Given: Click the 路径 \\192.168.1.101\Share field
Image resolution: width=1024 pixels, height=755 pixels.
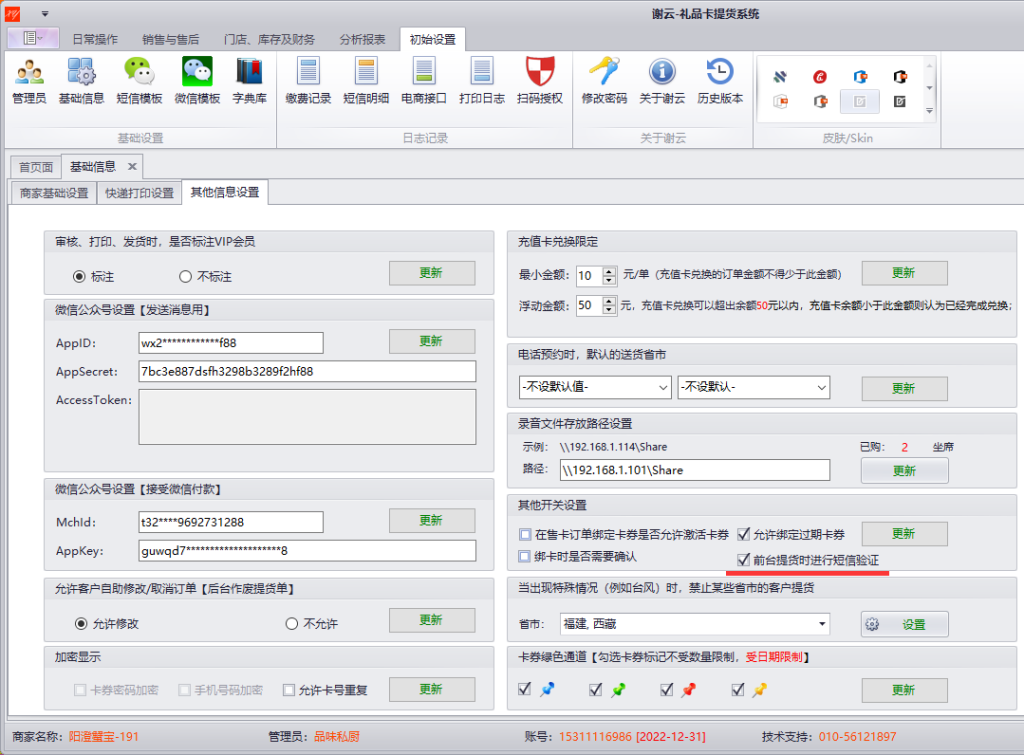Looking at the screenshot, I should [x=695, y=470].
